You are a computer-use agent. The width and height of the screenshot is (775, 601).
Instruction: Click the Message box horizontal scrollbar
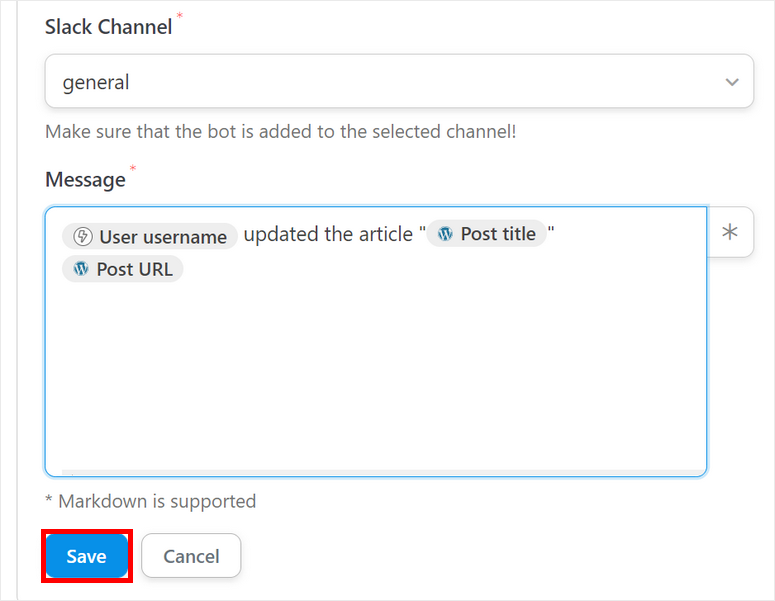pyautogui.click(x=380, y=471)
